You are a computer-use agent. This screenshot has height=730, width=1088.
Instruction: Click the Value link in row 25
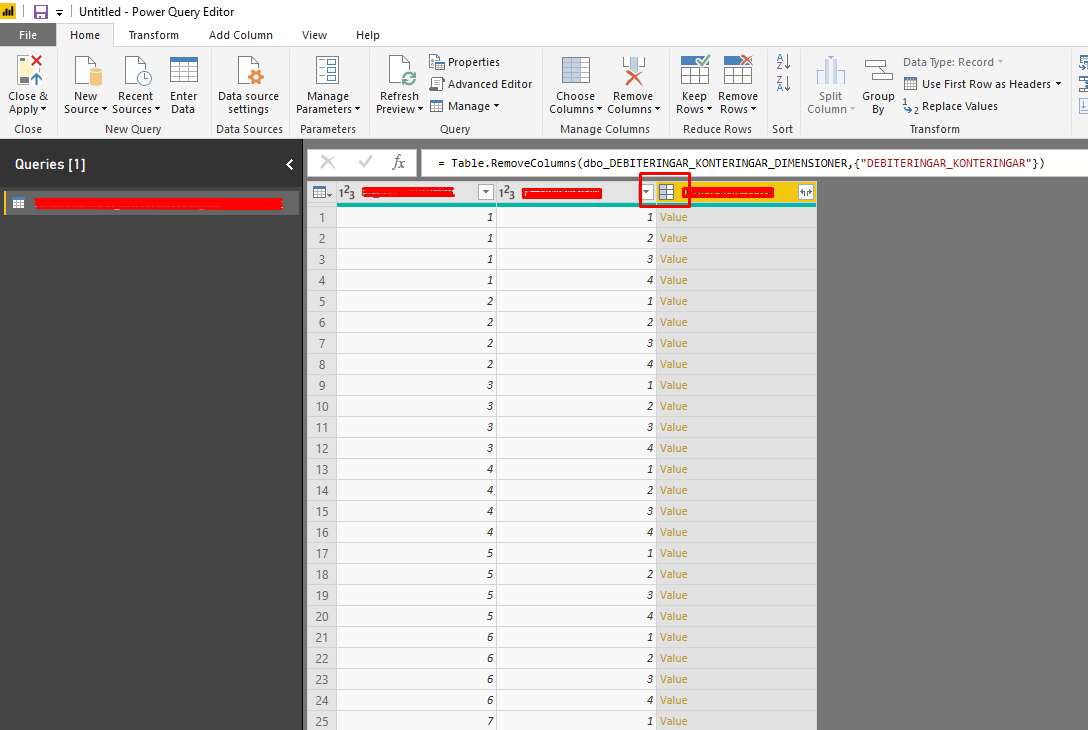[673, 721]
